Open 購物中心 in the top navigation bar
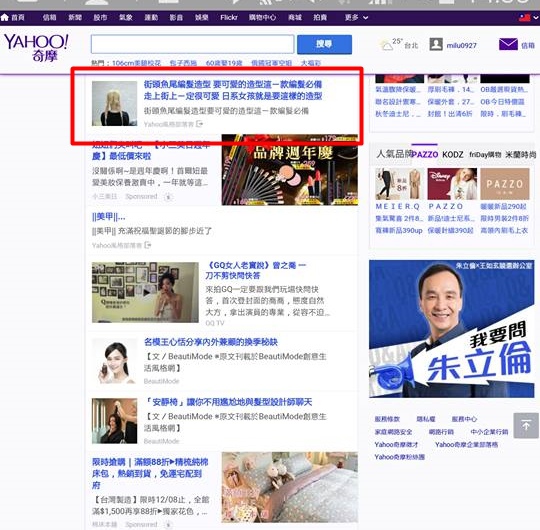 262,17
